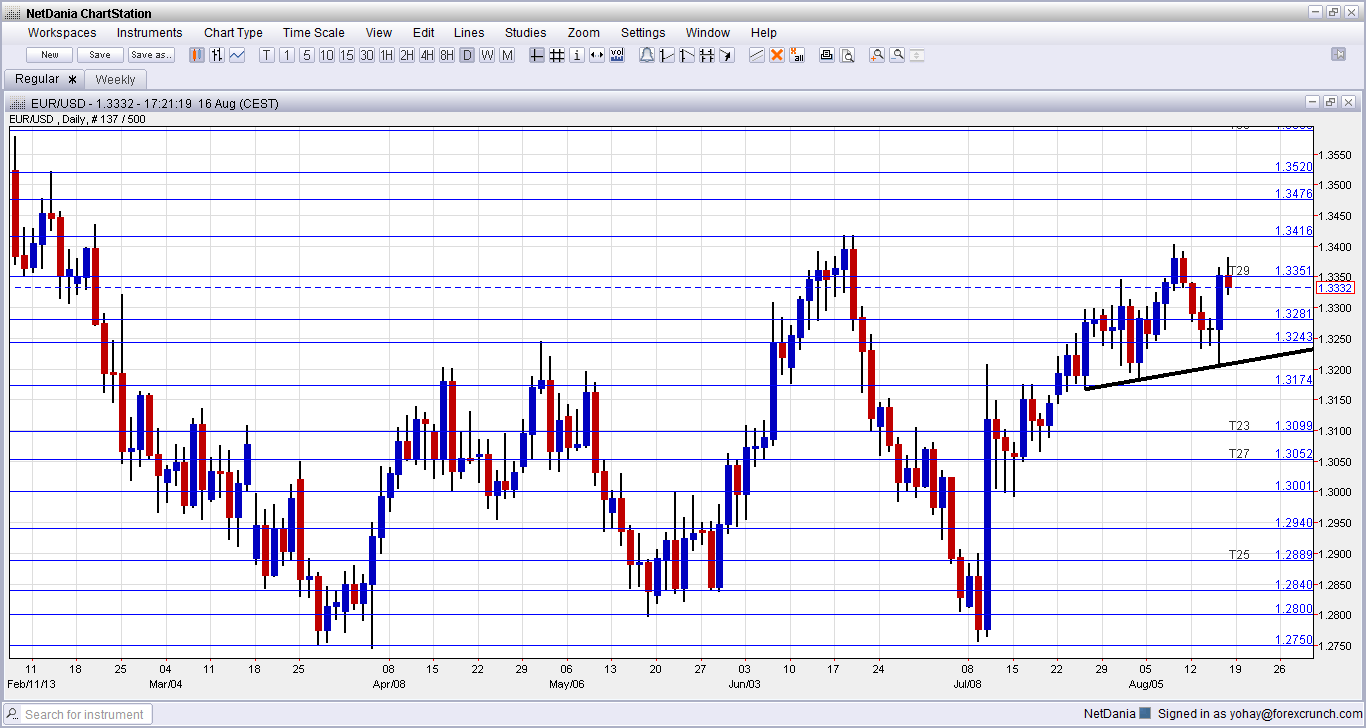Image resolution: width=1366 pixels, height=728 pixels.
Task: Switch to weekly 'W' time scale
Action: [487, 55]
